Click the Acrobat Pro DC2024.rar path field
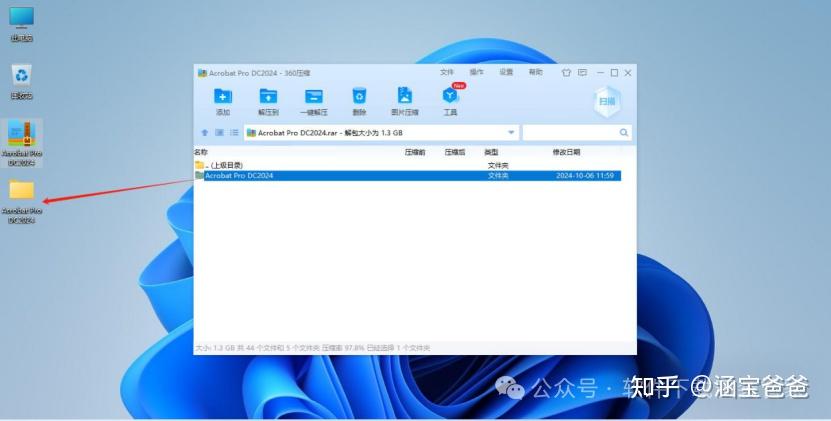The width and height of the screenshot is (831, 421). tap(381, 133)
